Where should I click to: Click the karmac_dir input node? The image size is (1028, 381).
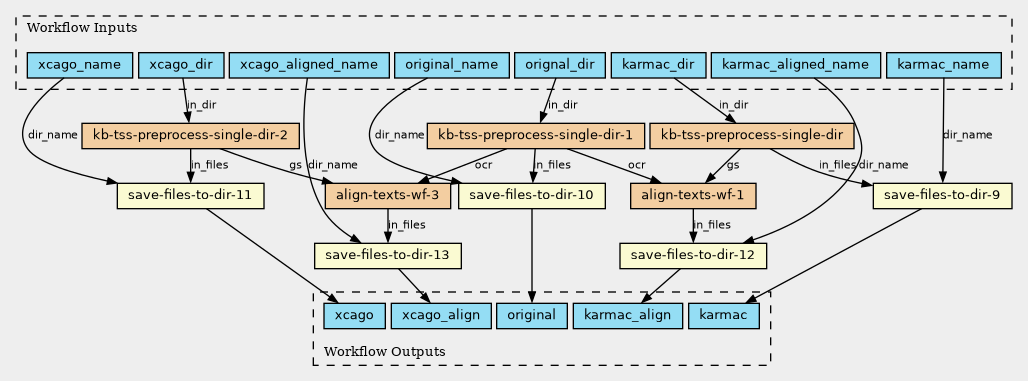click(658, 65)
